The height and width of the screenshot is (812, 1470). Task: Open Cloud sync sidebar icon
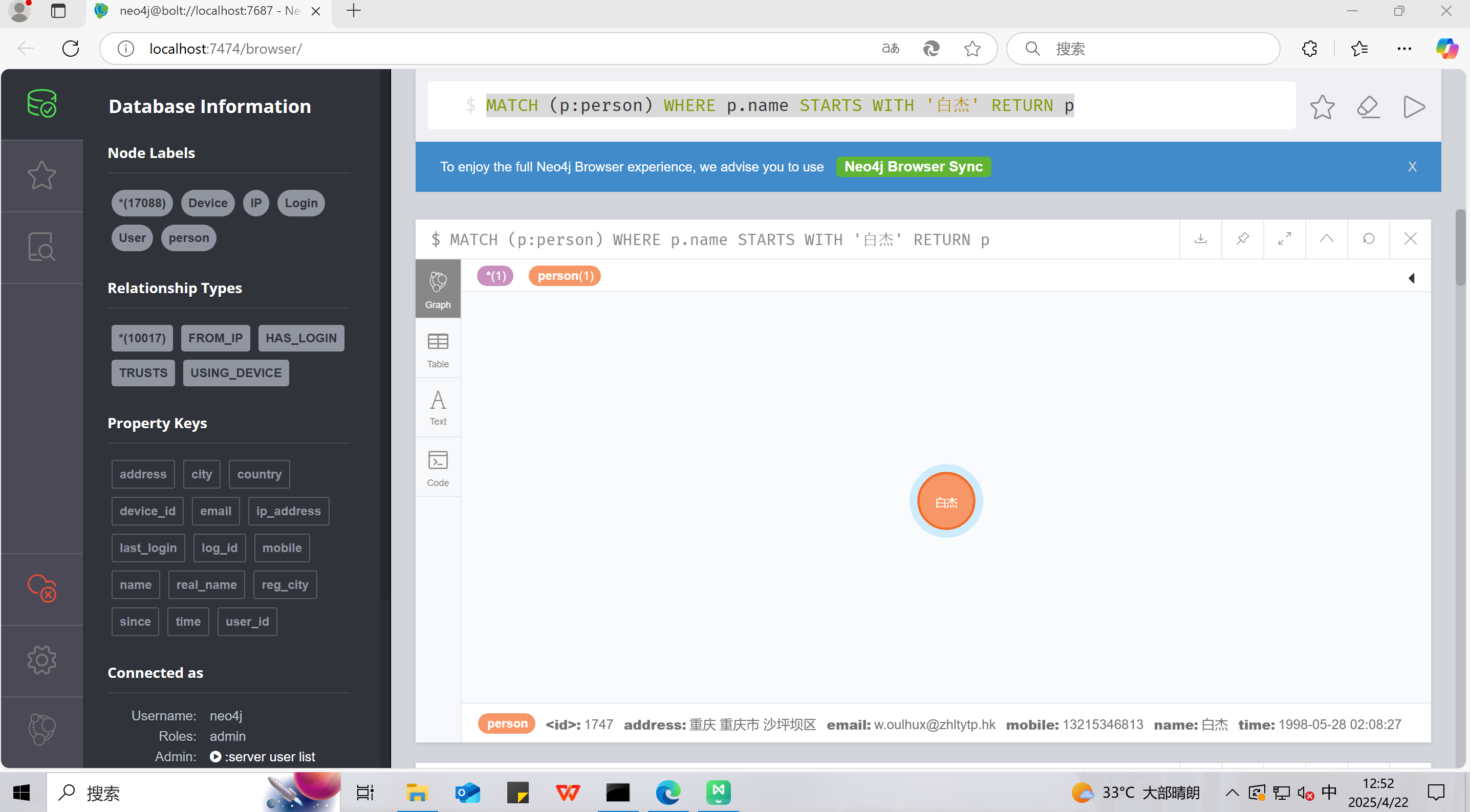[41, 588]
